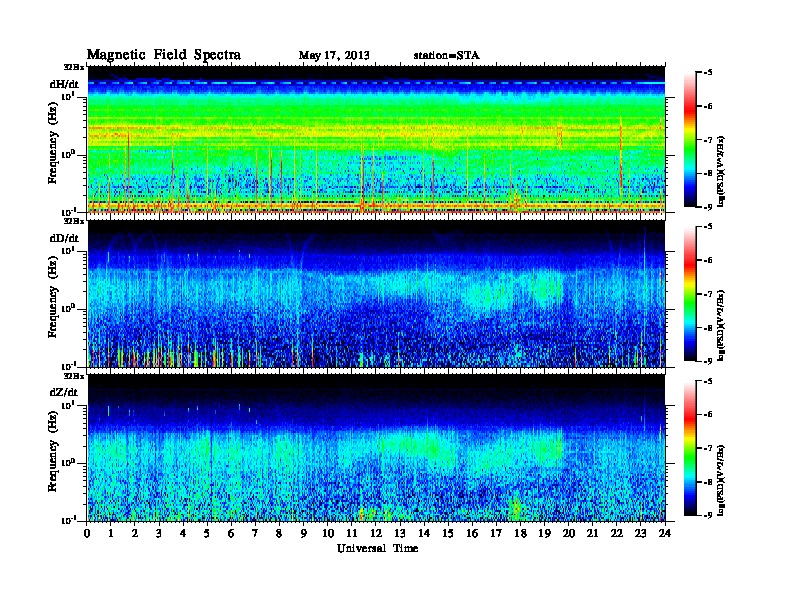Click the log(PSD) label beside dH/dt color bar
The height and width of the screenshot is (612, 792).
point(721,171)
